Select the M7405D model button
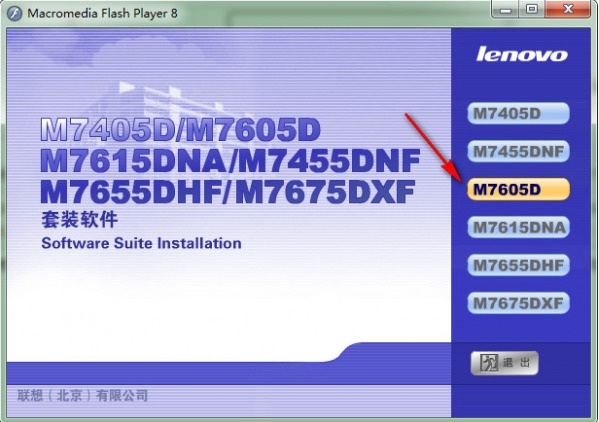Viewport: 599px width, 422px height. (518, 113)
